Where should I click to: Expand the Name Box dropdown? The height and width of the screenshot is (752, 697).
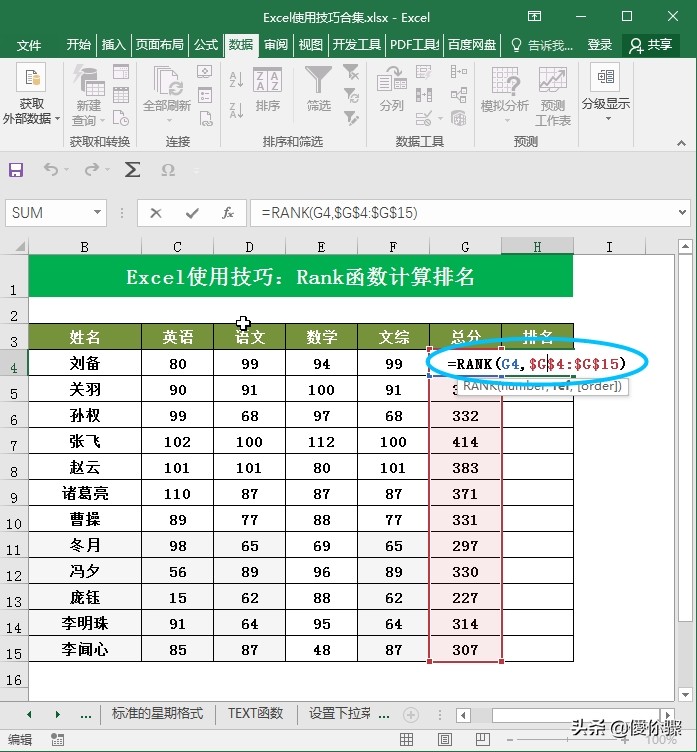coord(97,212)
